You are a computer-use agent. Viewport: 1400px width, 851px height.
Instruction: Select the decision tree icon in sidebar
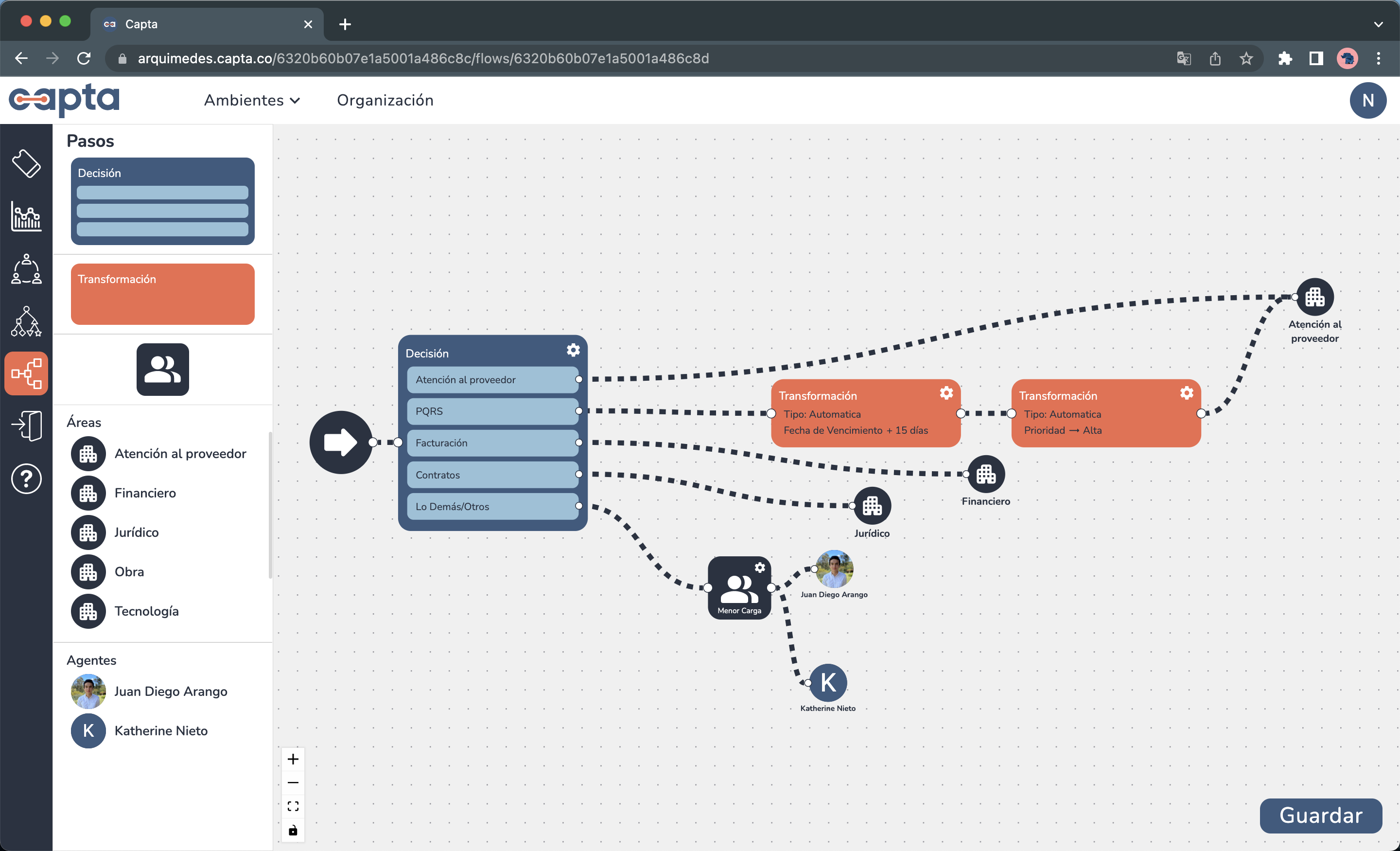pyautogui.click(x=26, y=322)
